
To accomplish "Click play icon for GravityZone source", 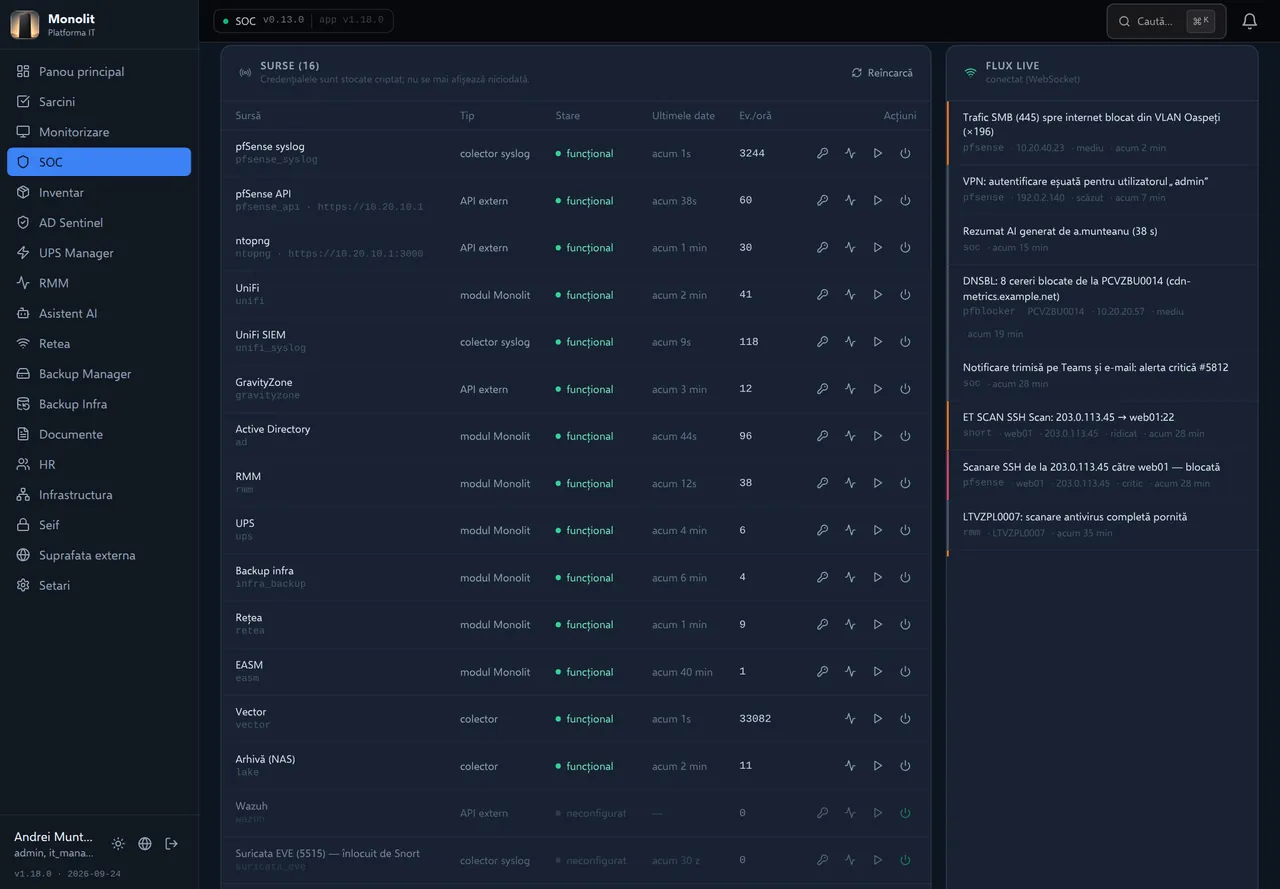I will (877, 389).
